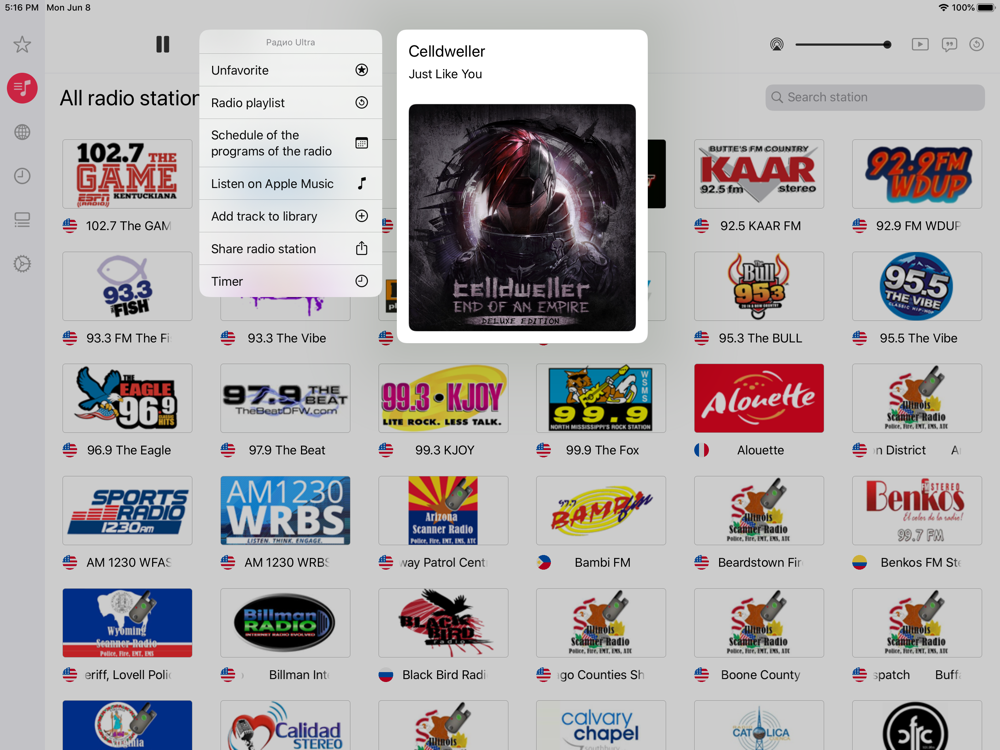Open the list view sidebar icon
Image resolution: width=1000 pixels, height=750 pixels.
pyautogui.click(x=22, y=220)
